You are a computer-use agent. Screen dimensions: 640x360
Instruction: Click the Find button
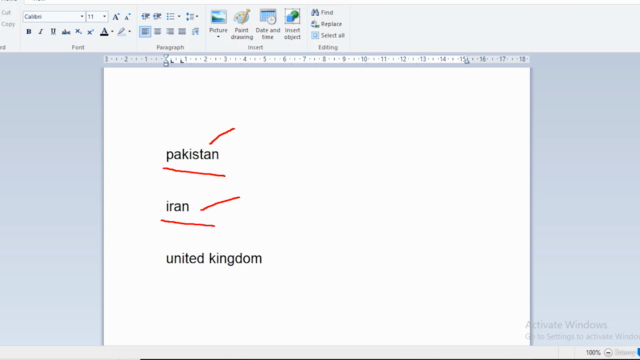tap(322, 12)
